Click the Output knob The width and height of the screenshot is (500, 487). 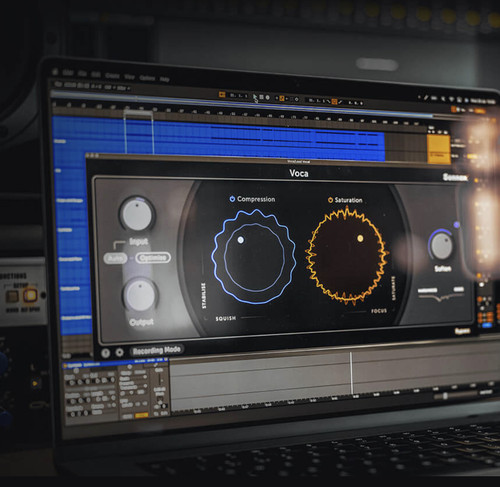[x=140, y=295]
